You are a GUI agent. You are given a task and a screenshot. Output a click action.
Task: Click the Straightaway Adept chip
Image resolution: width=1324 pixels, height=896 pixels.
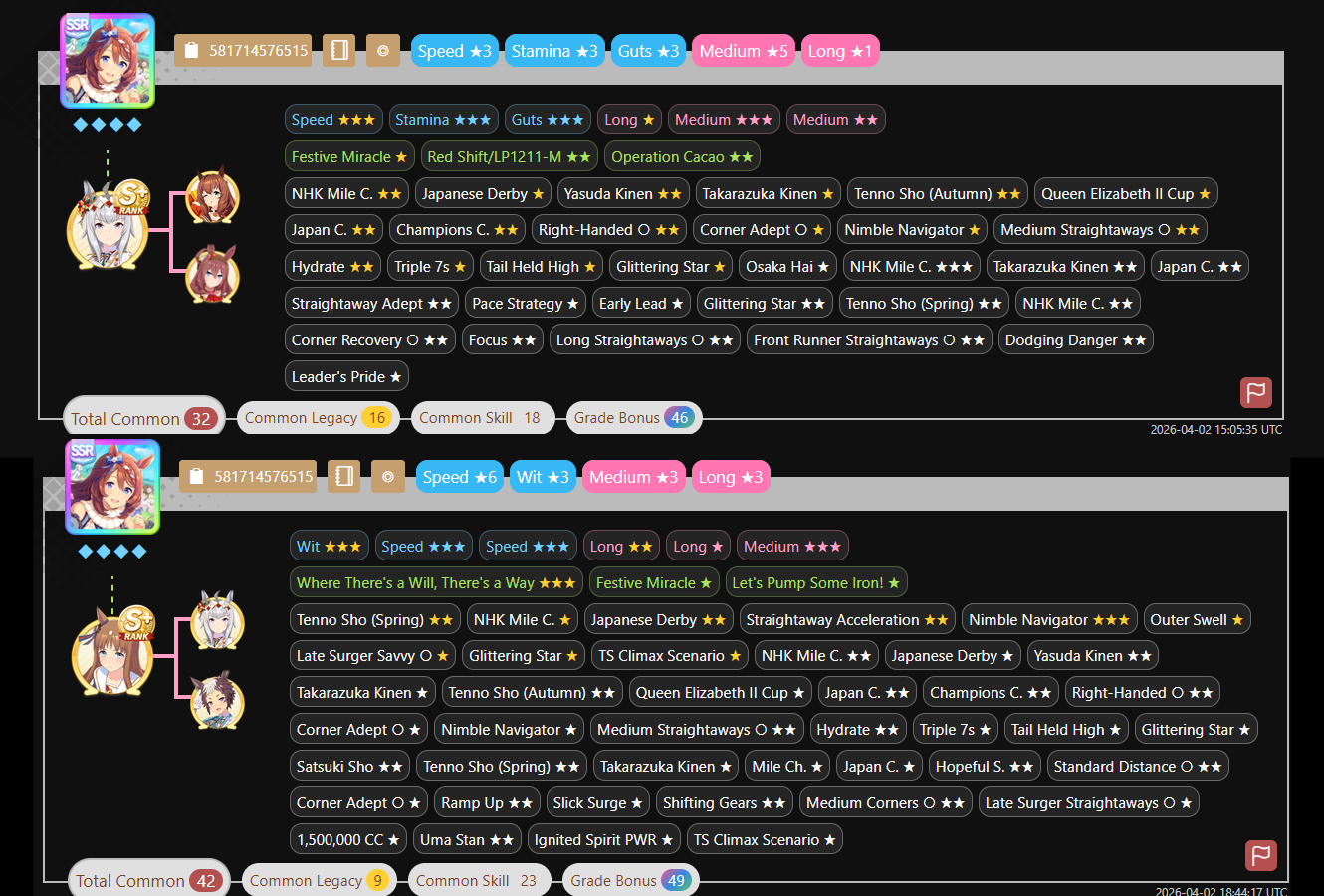[371, 303]
